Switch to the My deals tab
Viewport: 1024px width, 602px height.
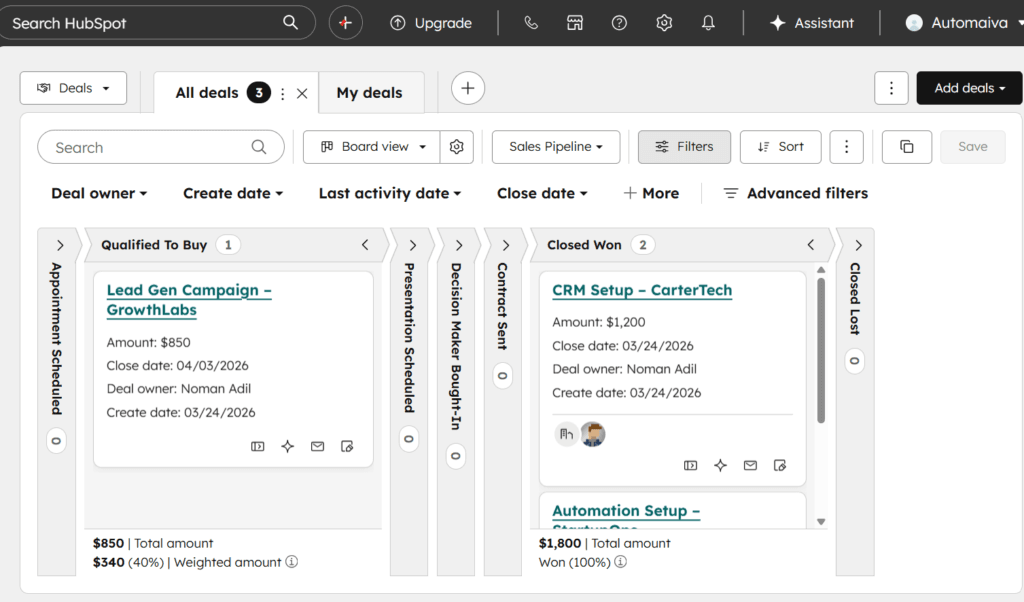pos(371,92)
